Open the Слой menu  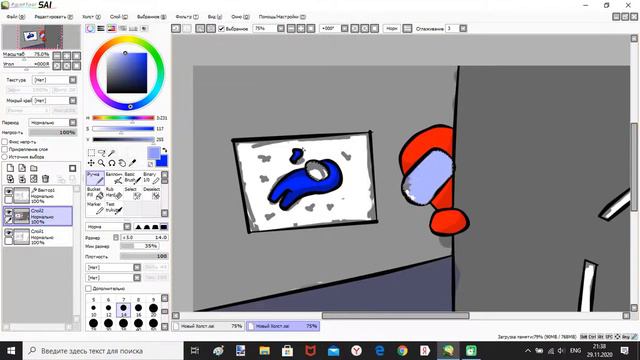[119, 17]
